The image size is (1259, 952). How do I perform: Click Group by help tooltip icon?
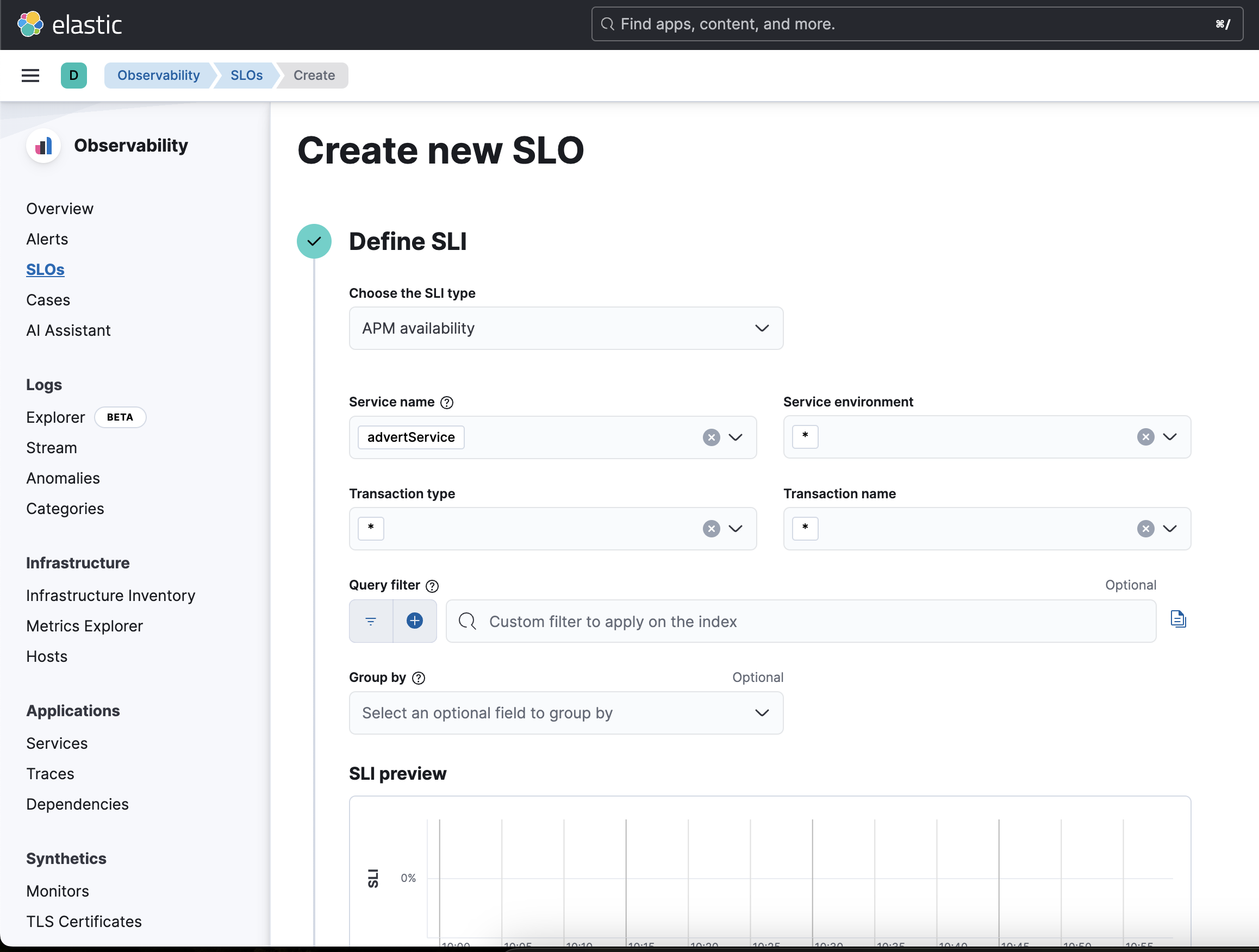[419, 678]
